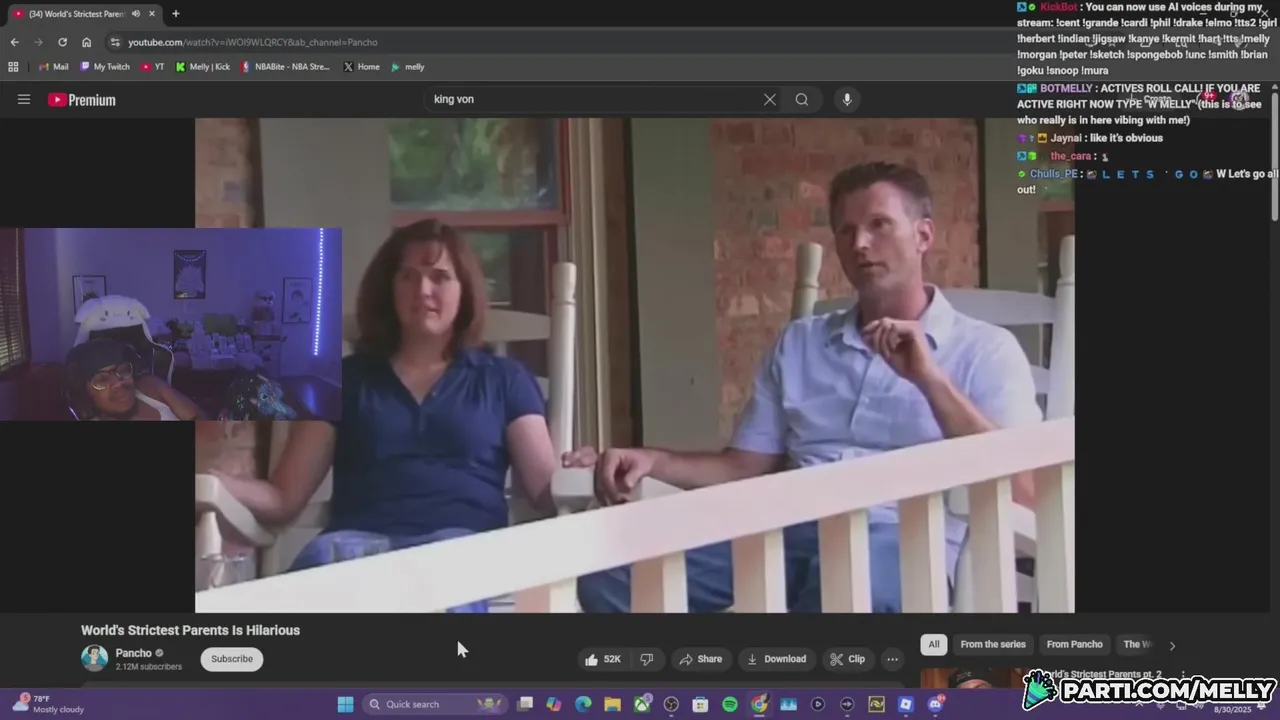Image resolution: width=1280 pixels, height=720 pixels.
Task: Download the video
Action: tap(776, 659)
